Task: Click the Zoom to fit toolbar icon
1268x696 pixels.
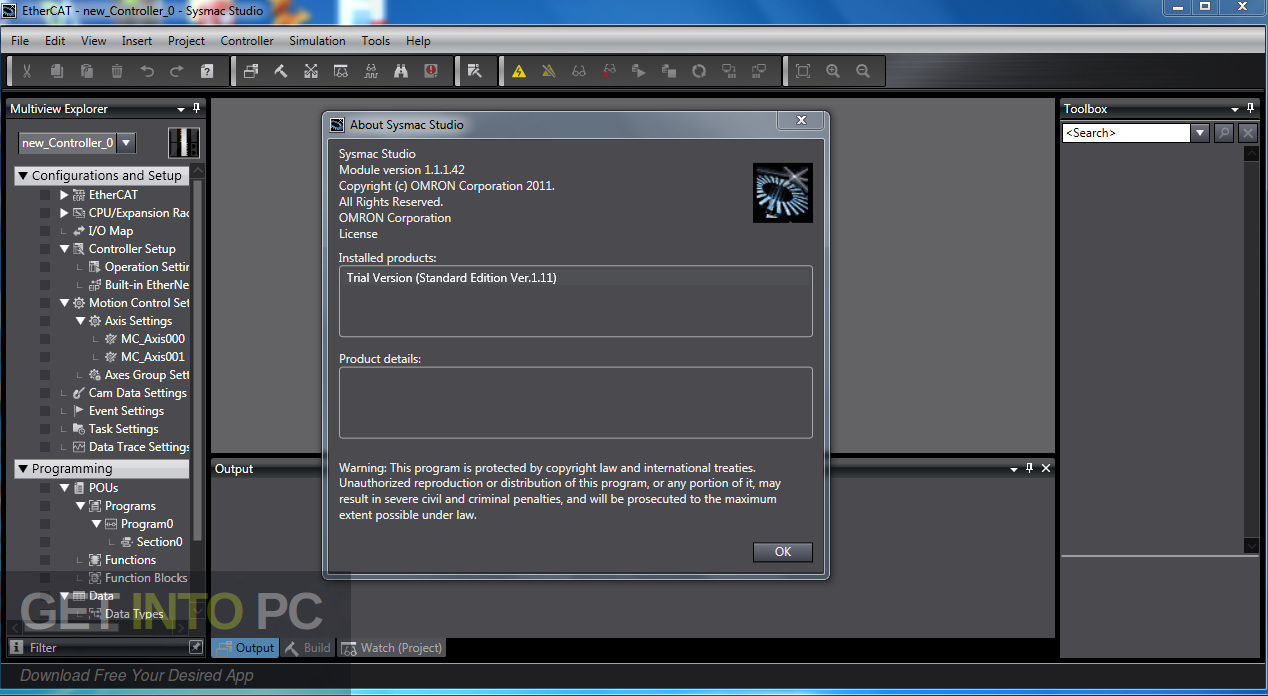Action: point(803,71)
